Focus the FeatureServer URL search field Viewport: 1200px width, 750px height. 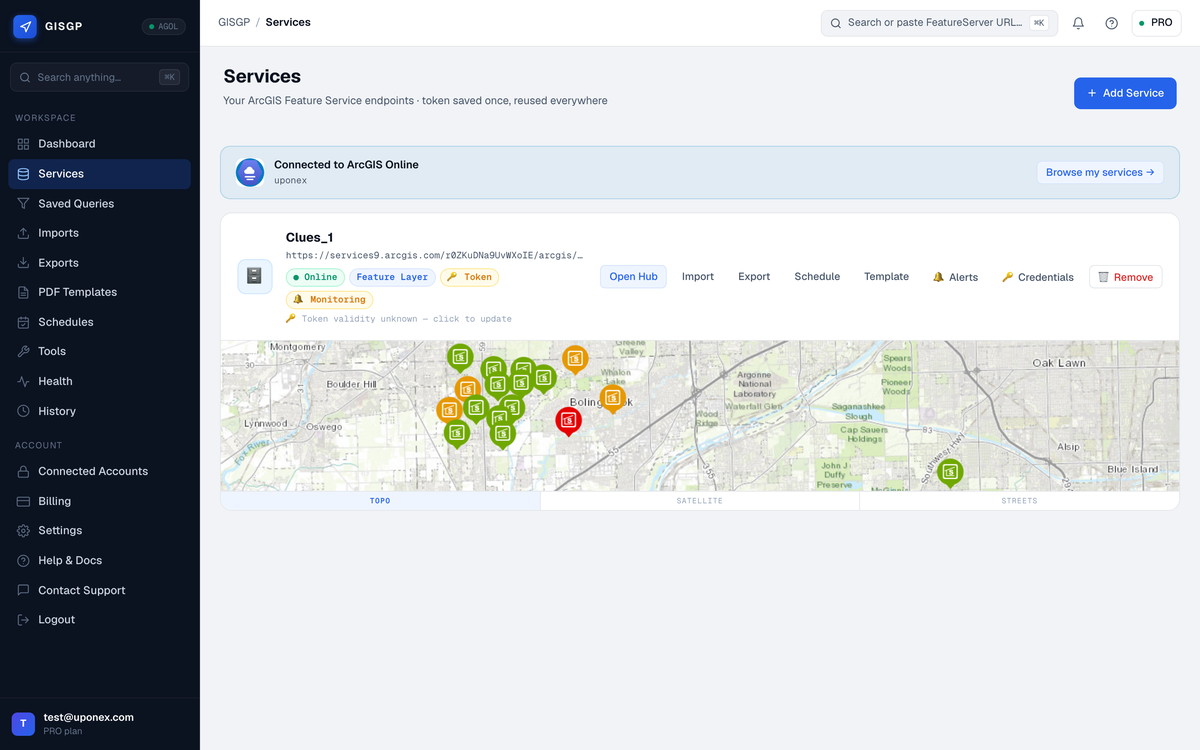point(939,23)
